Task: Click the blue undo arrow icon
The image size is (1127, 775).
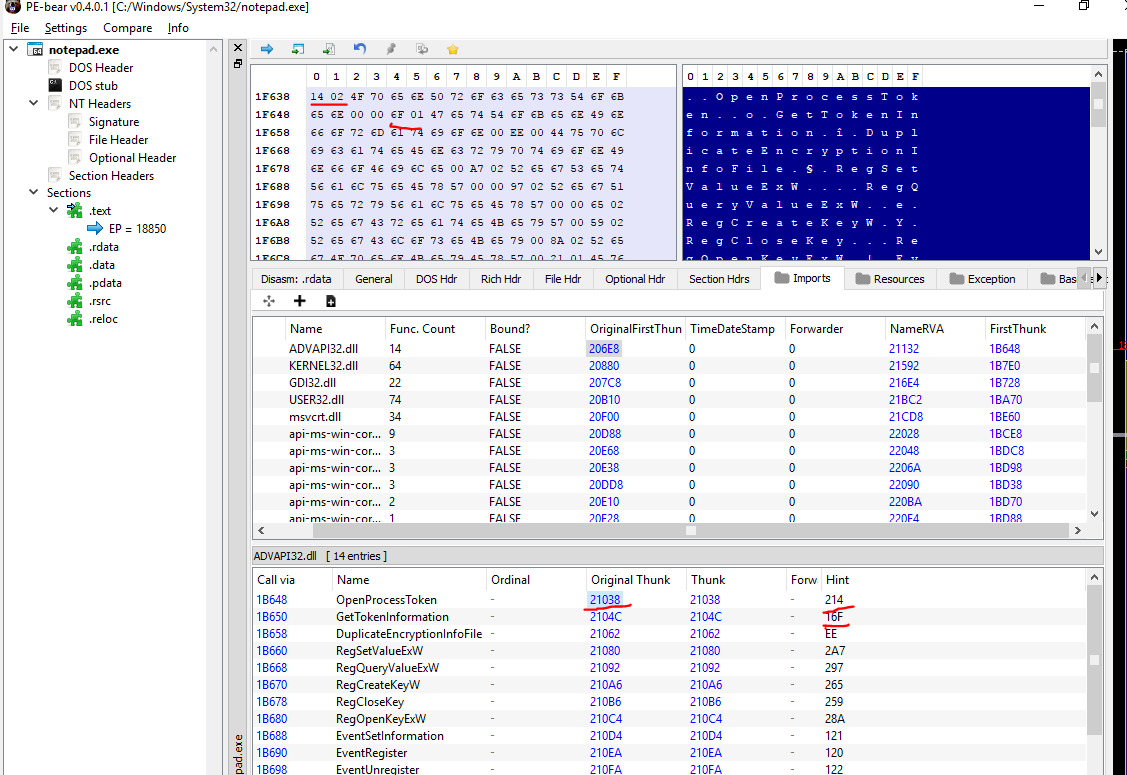Action: tap(360, 49)
